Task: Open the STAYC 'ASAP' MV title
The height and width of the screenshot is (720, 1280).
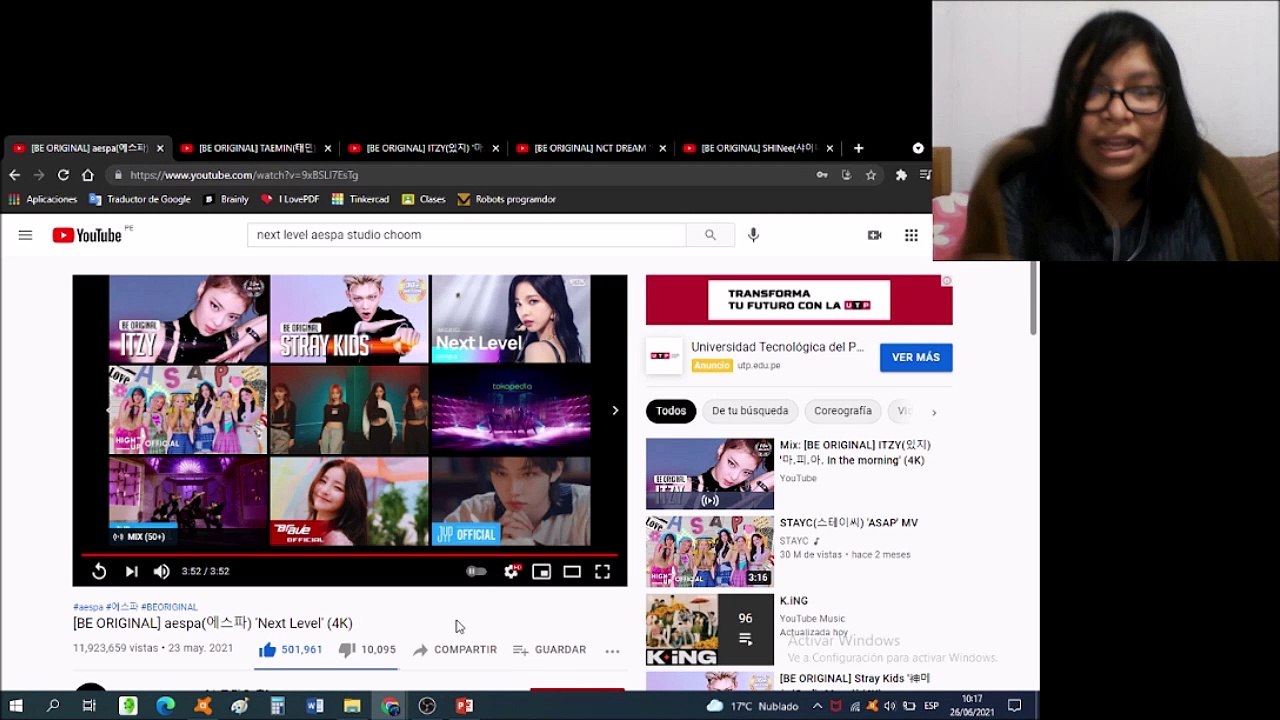Action: 849,523
